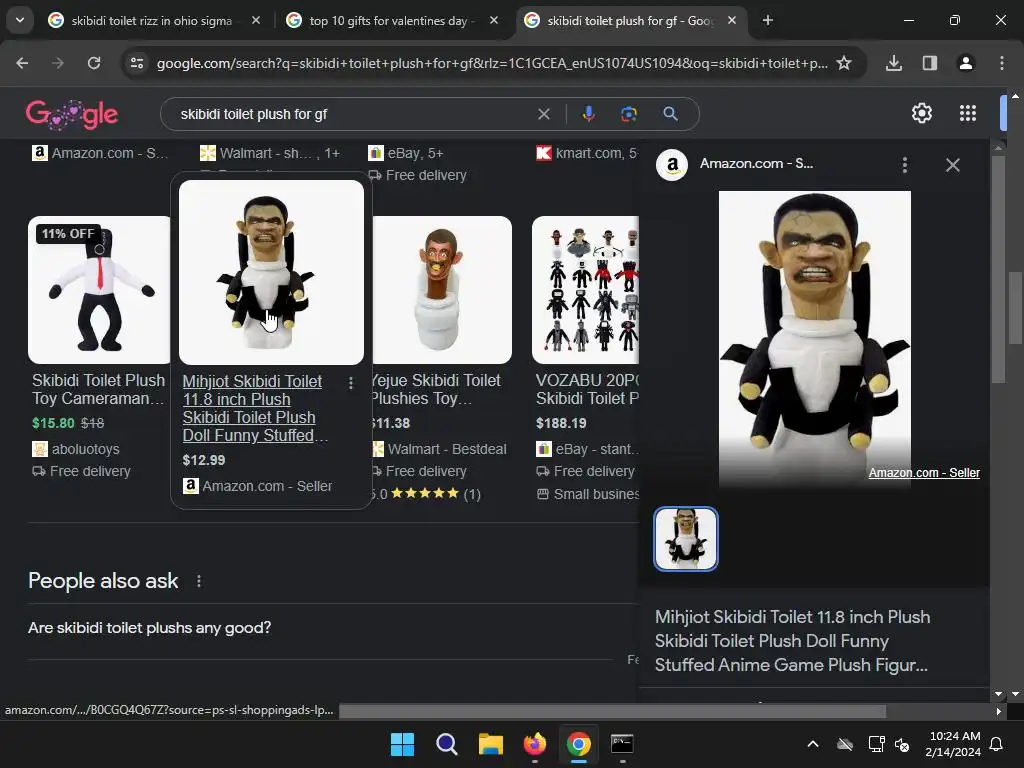Image resolution: width=1024 pixels, height=768 pixels.
Task: Open the clock showing 10:24 AM
Action: (x=953, y=744)
